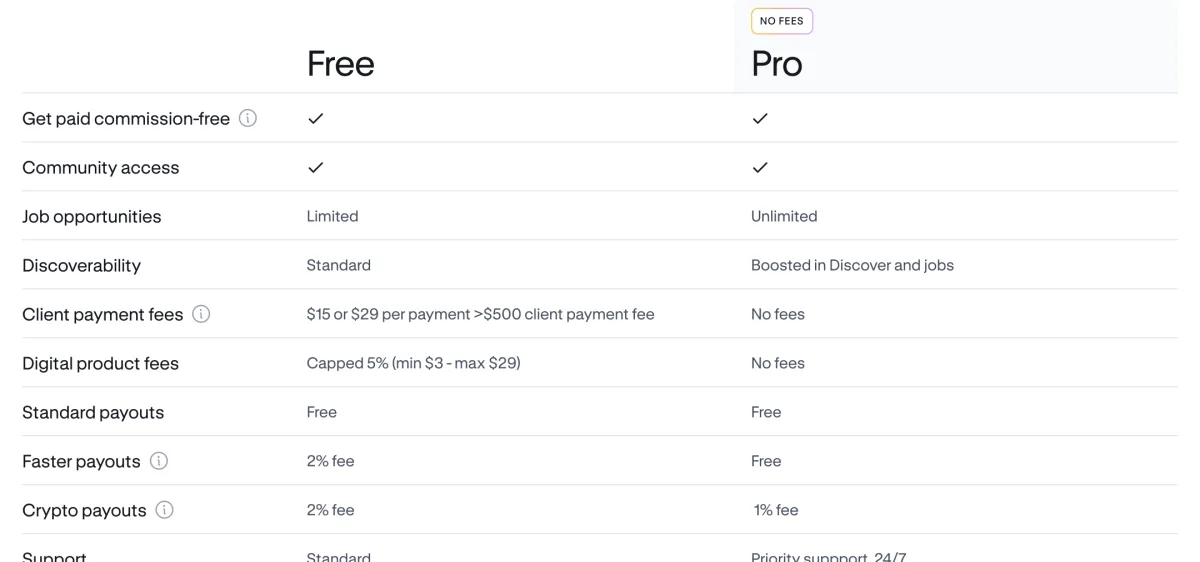Viewport: 1200px width, 562px height.
Task: Click the Discoverability row label
Action: (82, 265)
